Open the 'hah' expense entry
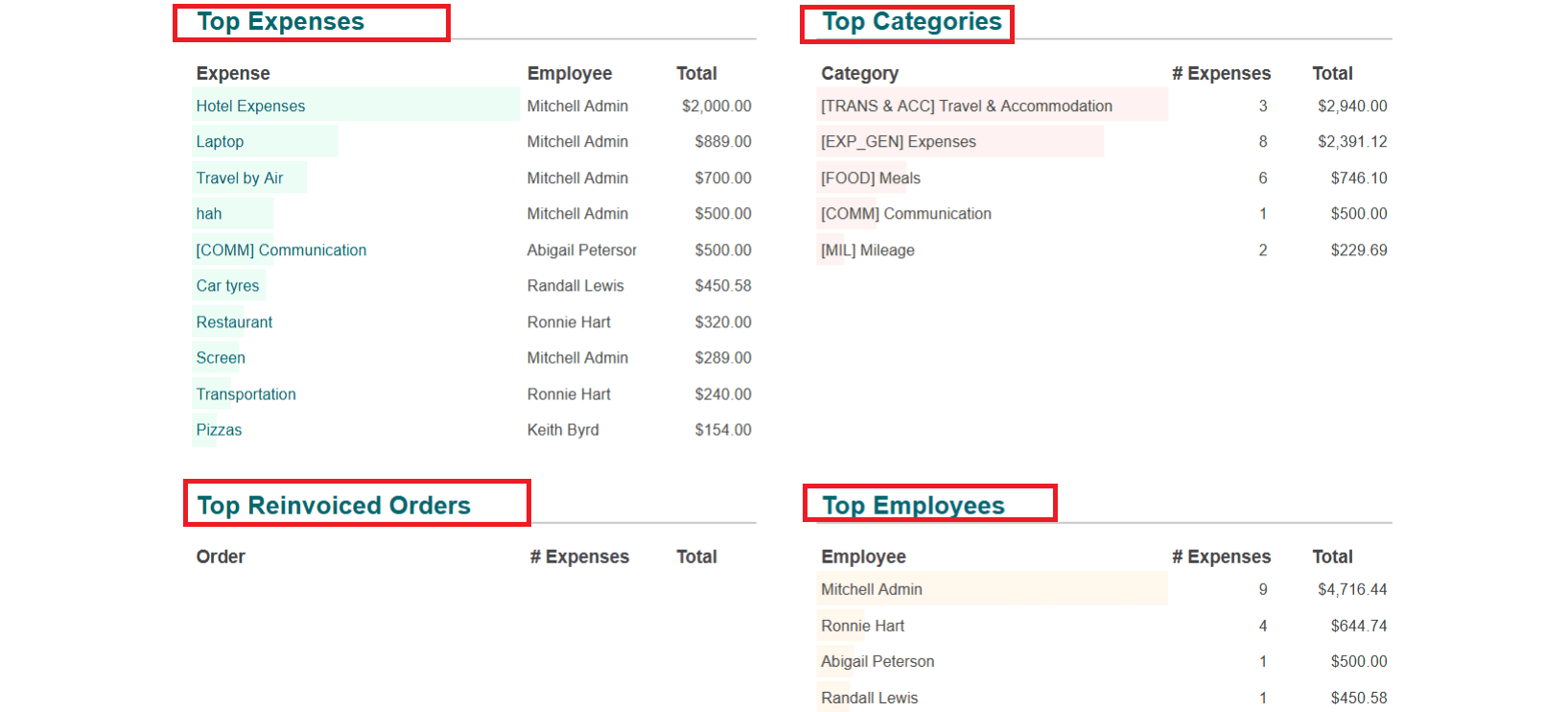The height and width of the screenshot is (712, 1568). [209, 213]
